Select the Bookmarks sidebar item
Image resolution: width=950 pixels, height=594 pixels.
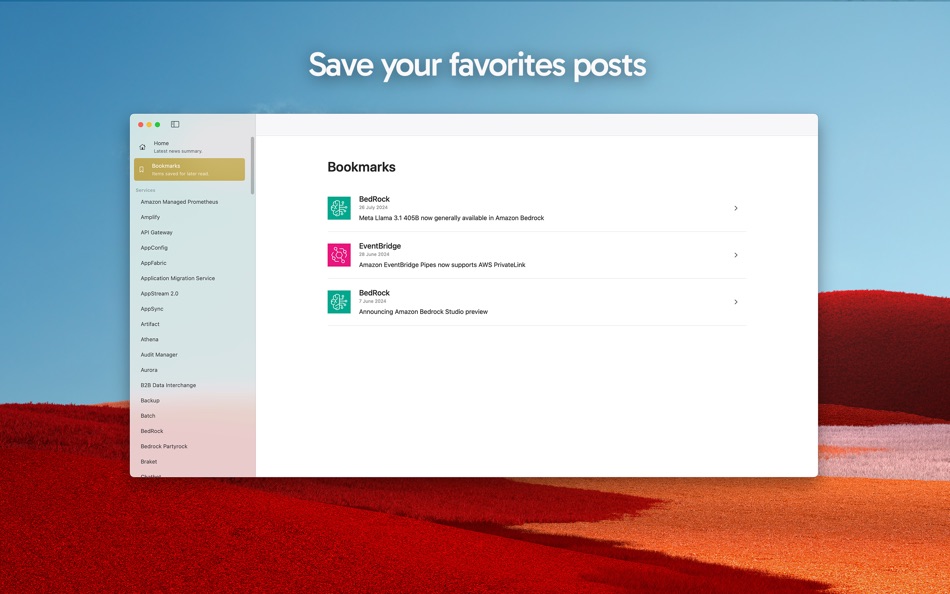pyautogui.click(x=189, y=170)
